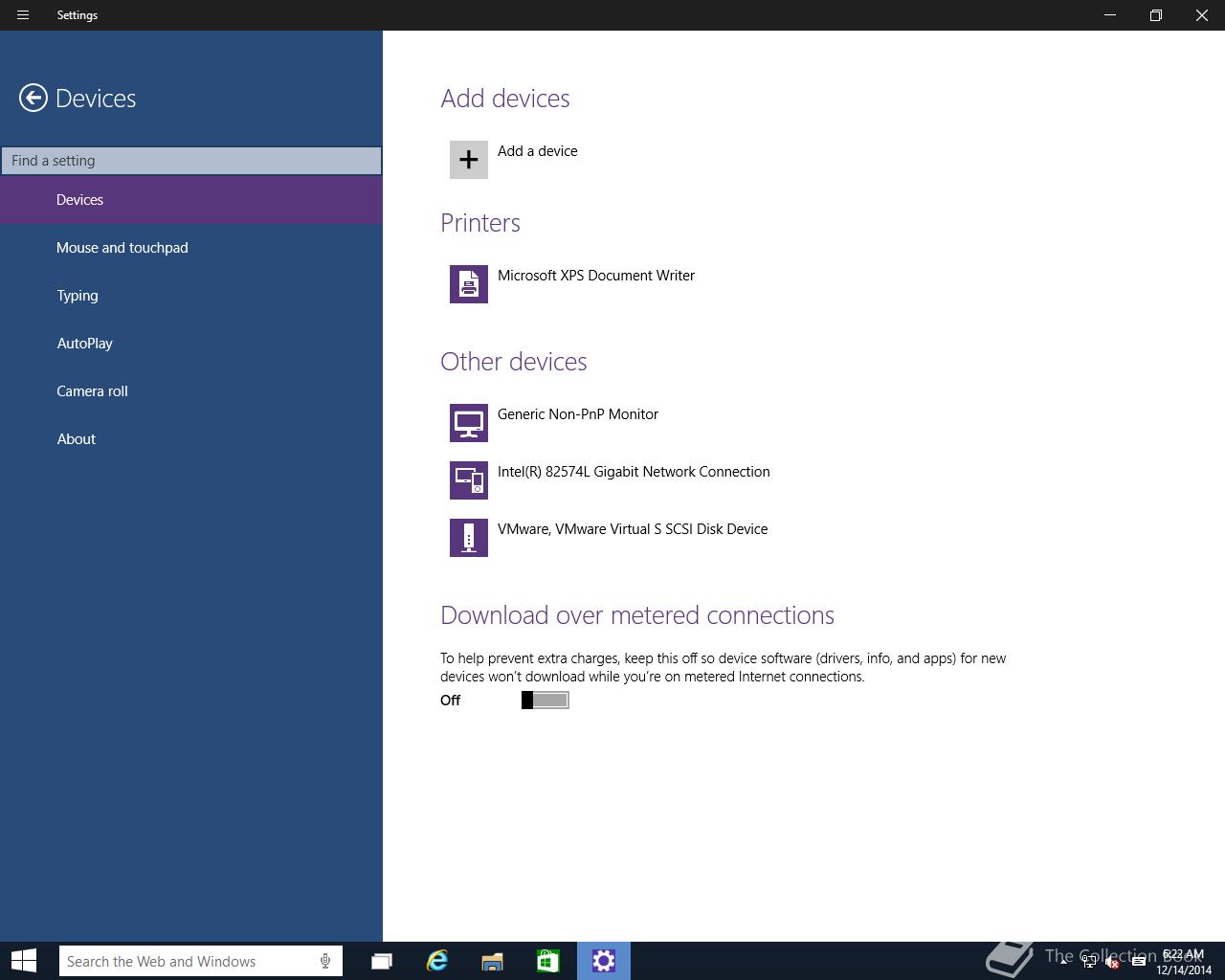Open Typing settings
Screen dimensions: 1225x980
(191, 296)
